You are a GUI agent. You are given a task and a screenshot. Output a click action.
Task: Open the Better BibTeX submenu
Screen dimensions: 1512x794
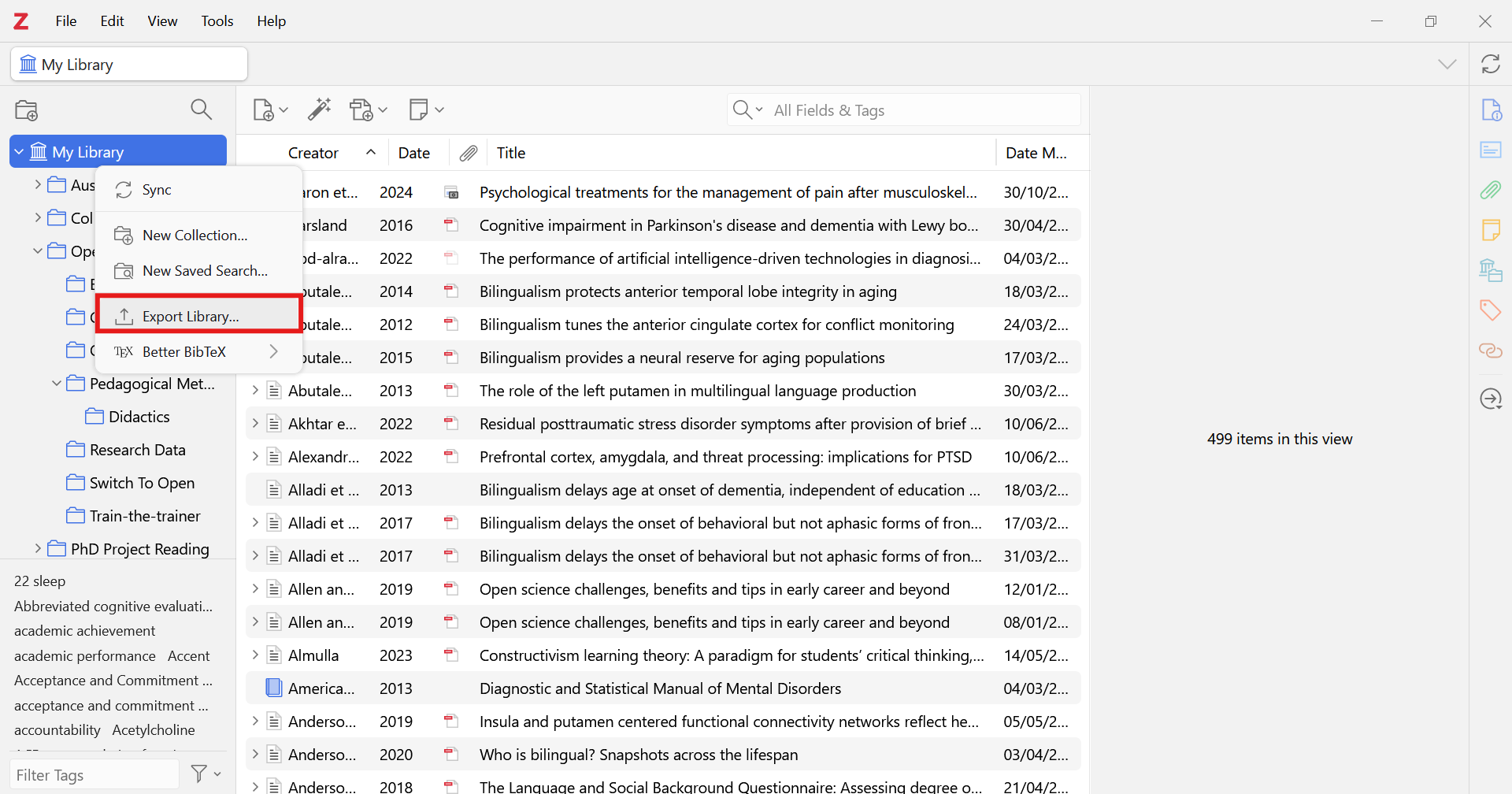(198, 351)
